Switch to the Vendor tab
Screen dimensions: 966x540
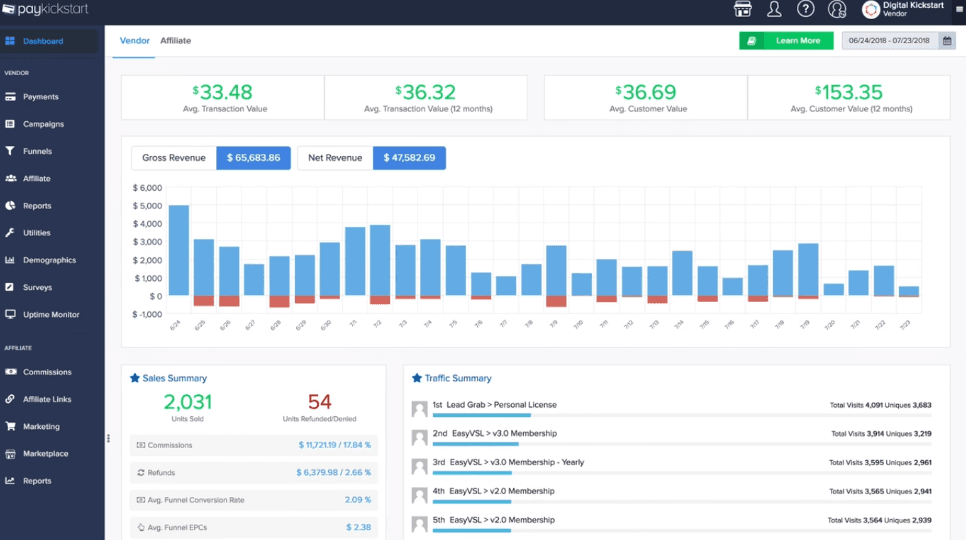[x=134, y=41]
